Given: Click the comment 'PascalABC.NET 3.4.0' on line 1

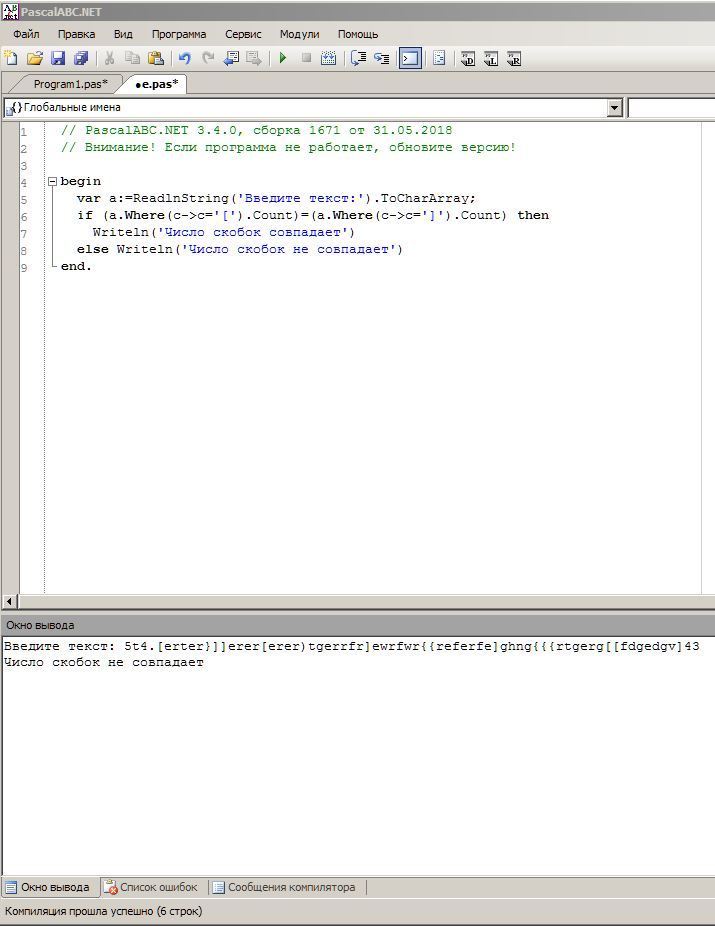Looking at the screenshot, I should (160, 131).
